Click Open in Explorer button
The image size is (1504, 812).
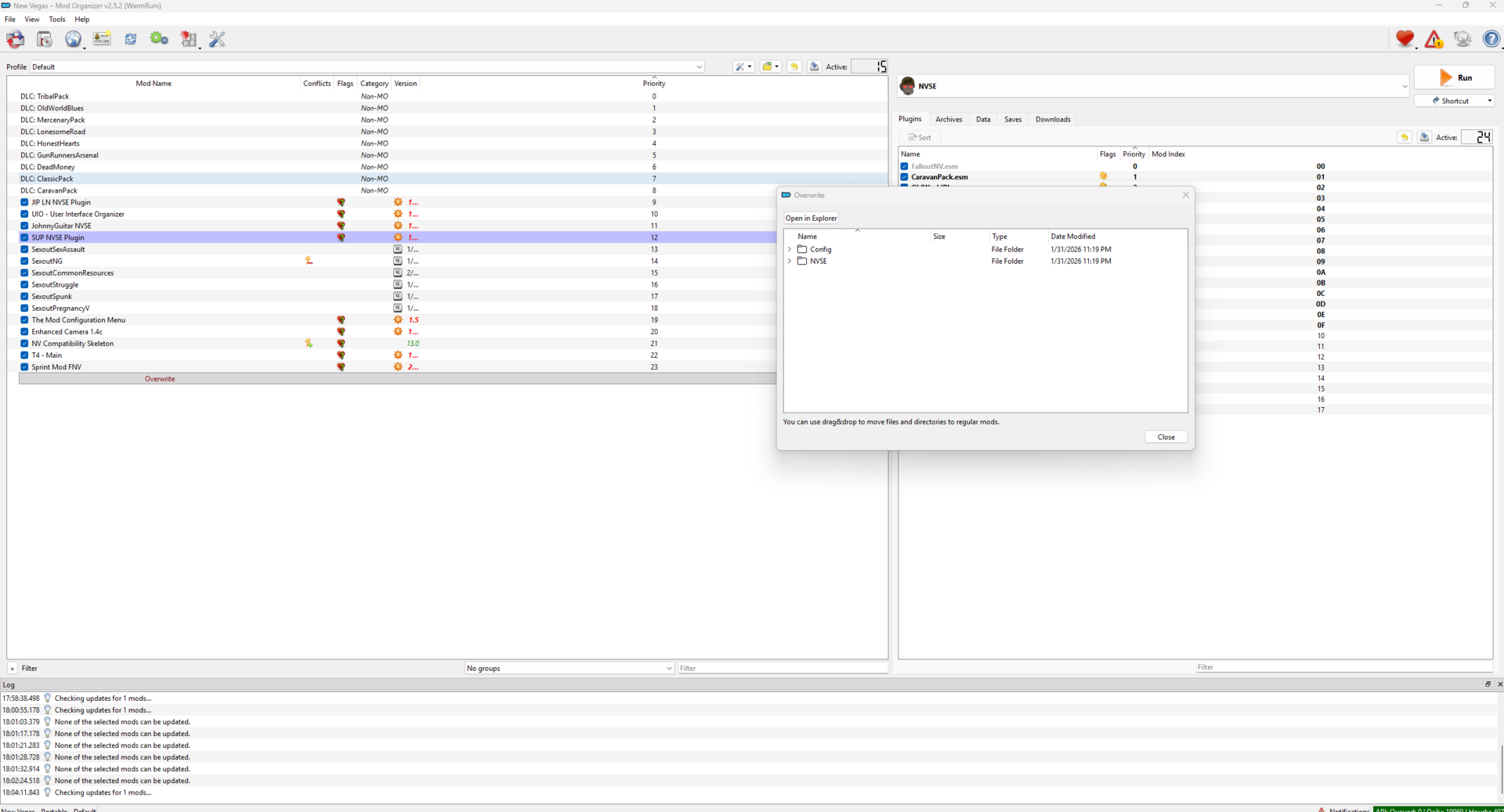point(811,218)
